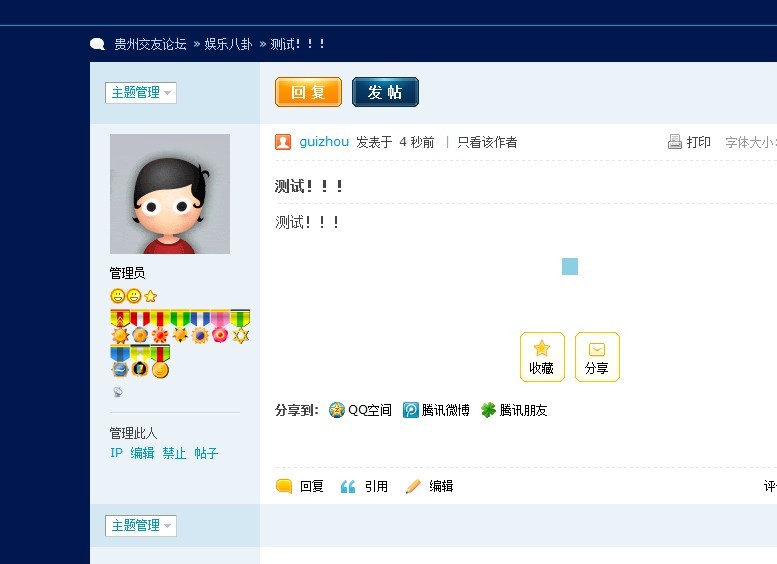Expand the bottom 主题管理 dropdown
The image size is (777, 564).
coord(141,526)
